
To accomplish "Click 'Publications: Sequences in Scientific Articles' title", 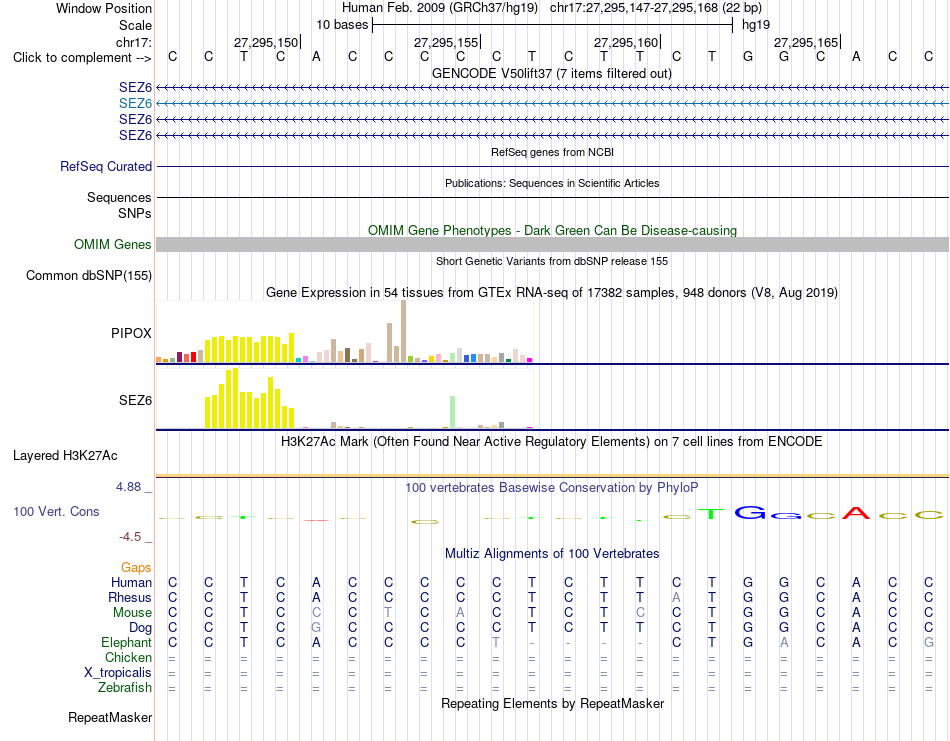I will click(552, 183).
